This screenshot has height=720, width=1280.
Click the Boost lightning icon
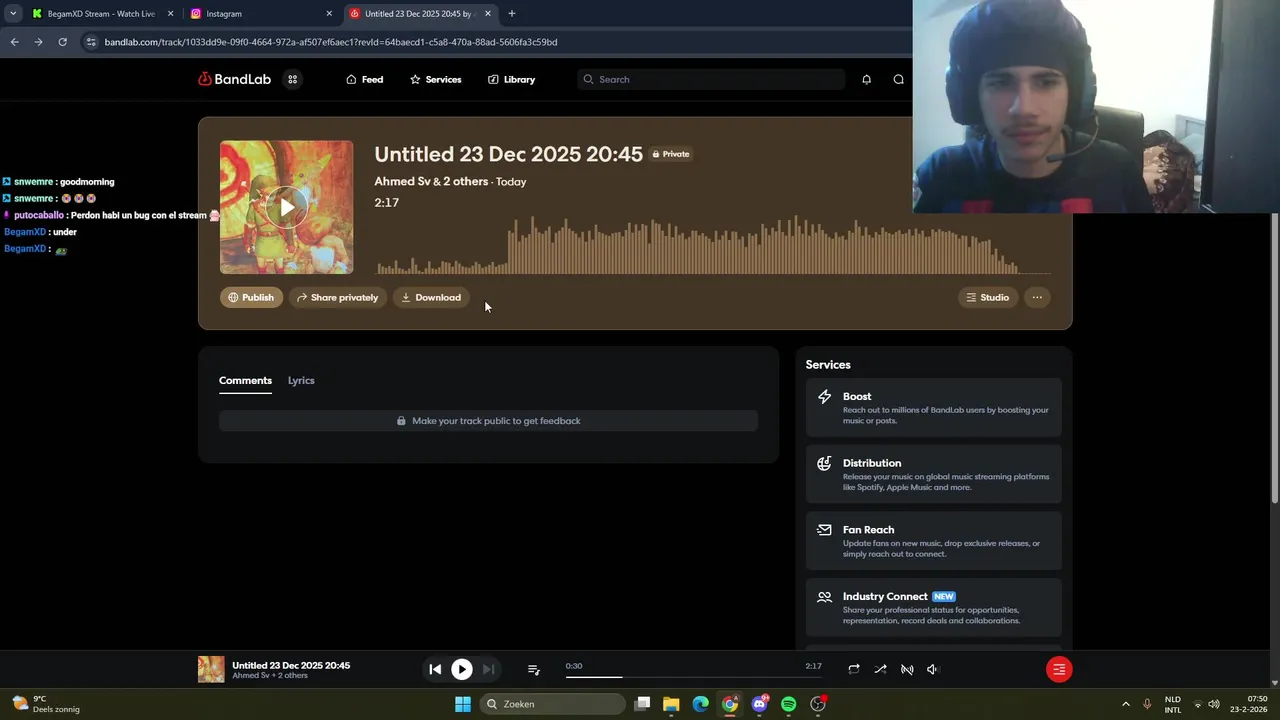824,397
